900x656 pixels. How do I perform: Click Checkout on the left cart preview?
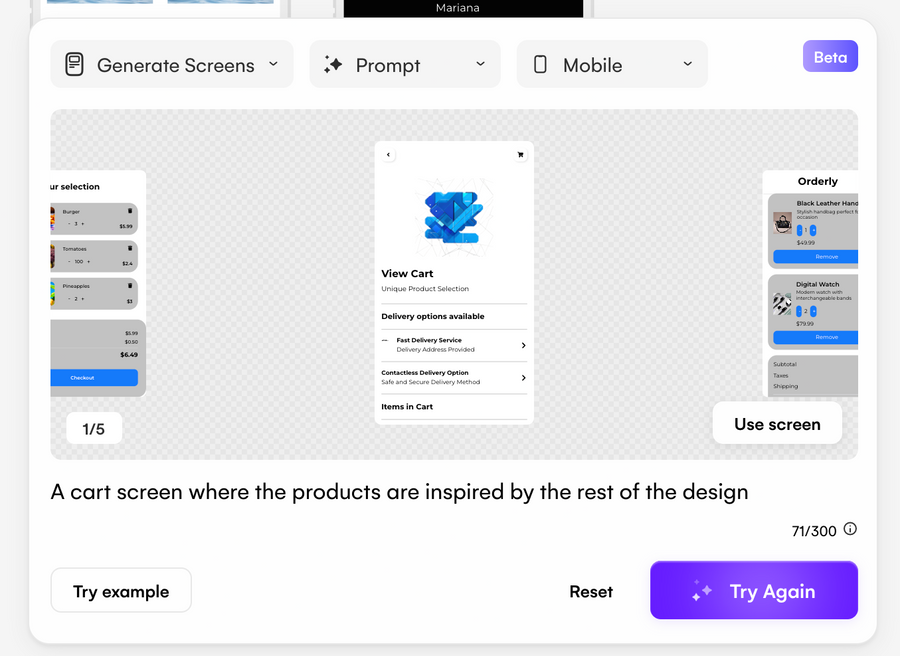(96, 377)
